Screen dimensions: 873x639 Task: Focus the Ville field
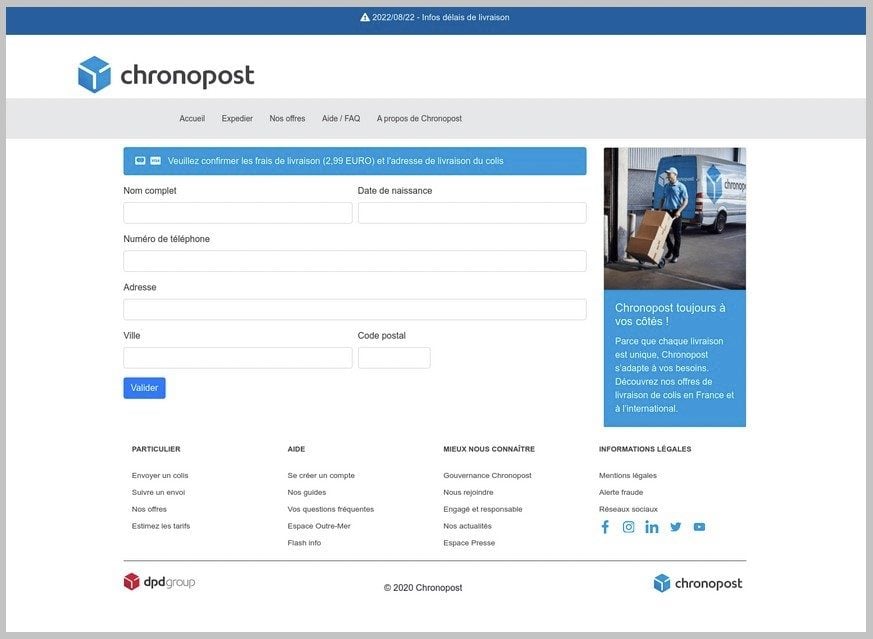[x=238, y=358]
